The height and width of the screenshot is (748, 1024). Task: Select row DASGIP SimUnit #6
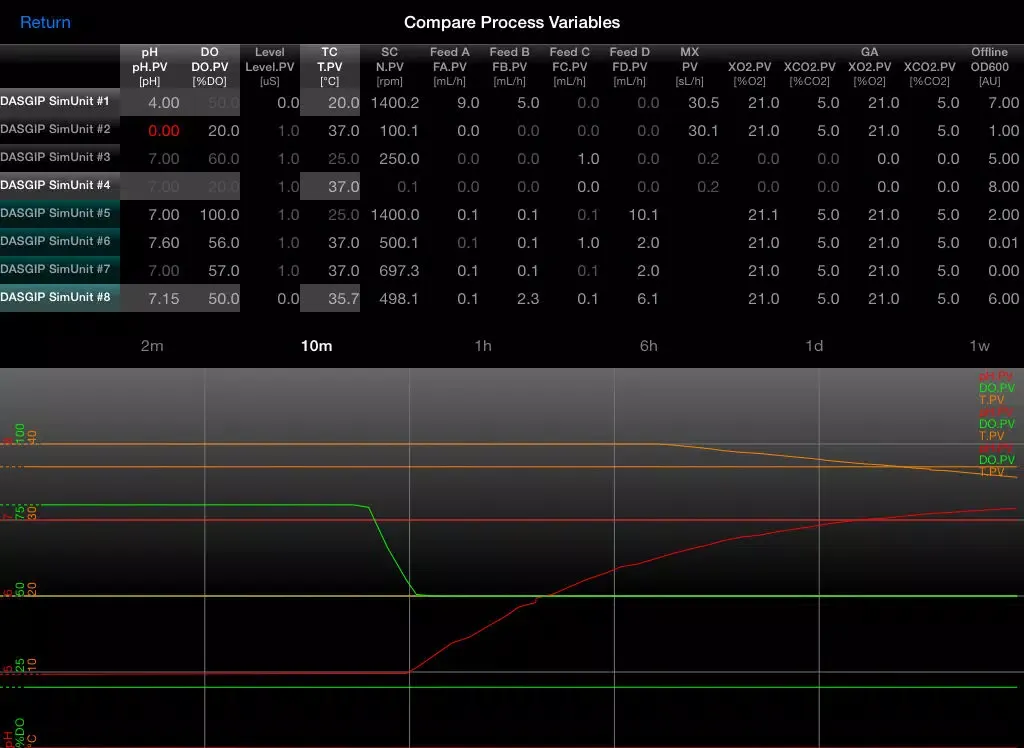(x=60, y=242)
